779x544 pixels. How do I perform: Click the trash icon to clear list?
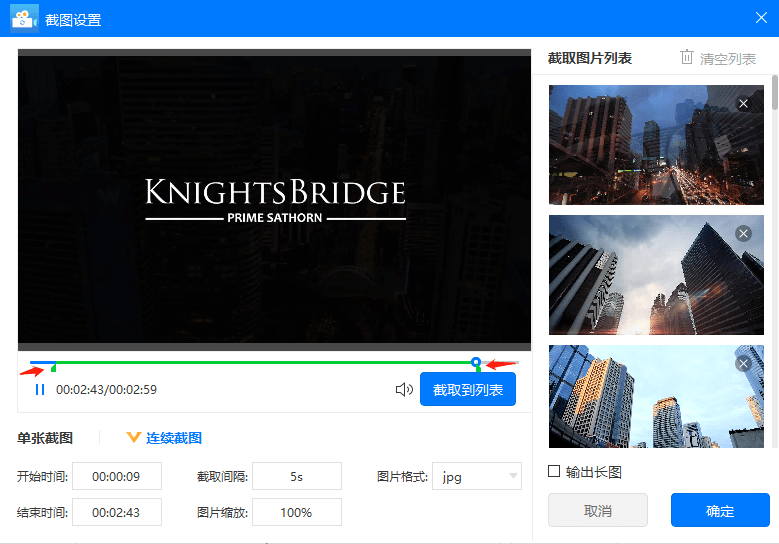[x=687, y=57]
